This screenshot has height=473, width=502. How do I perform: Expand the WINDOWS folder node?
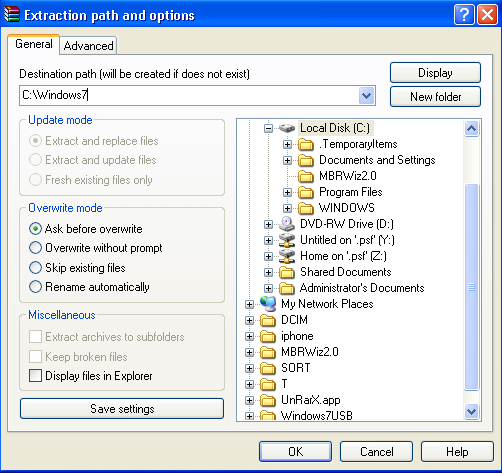pyautogui.click(x=287, y=208)
